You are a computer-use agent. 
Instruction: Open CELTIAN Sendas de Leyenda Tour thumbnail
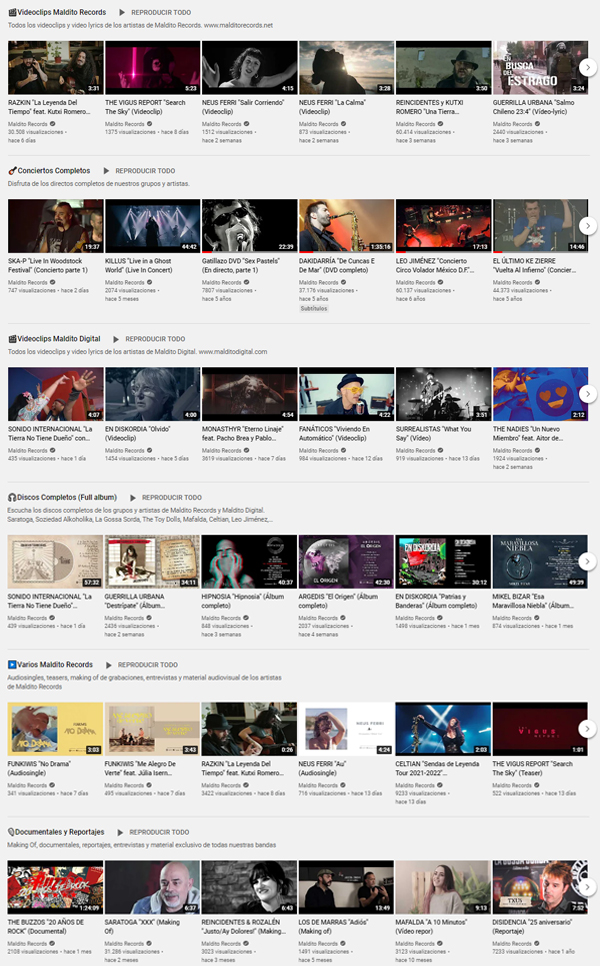443,729
